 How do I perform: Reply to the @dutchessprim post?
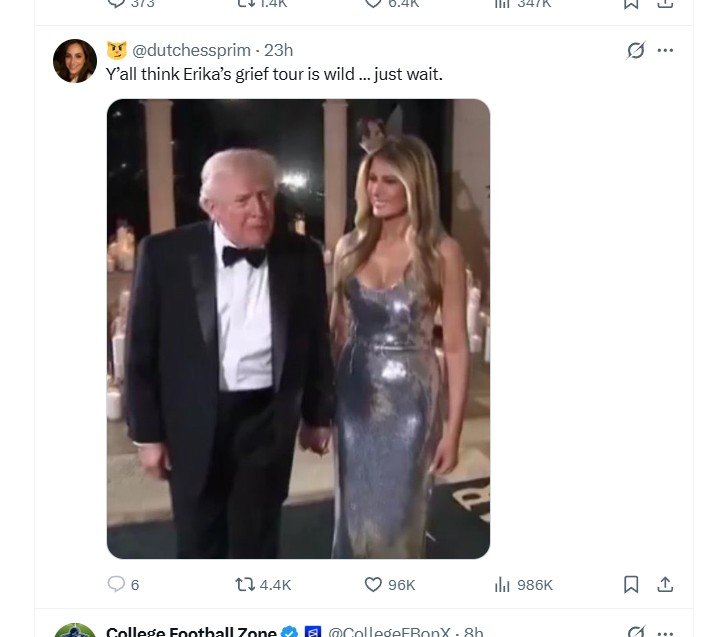[116, 584]
